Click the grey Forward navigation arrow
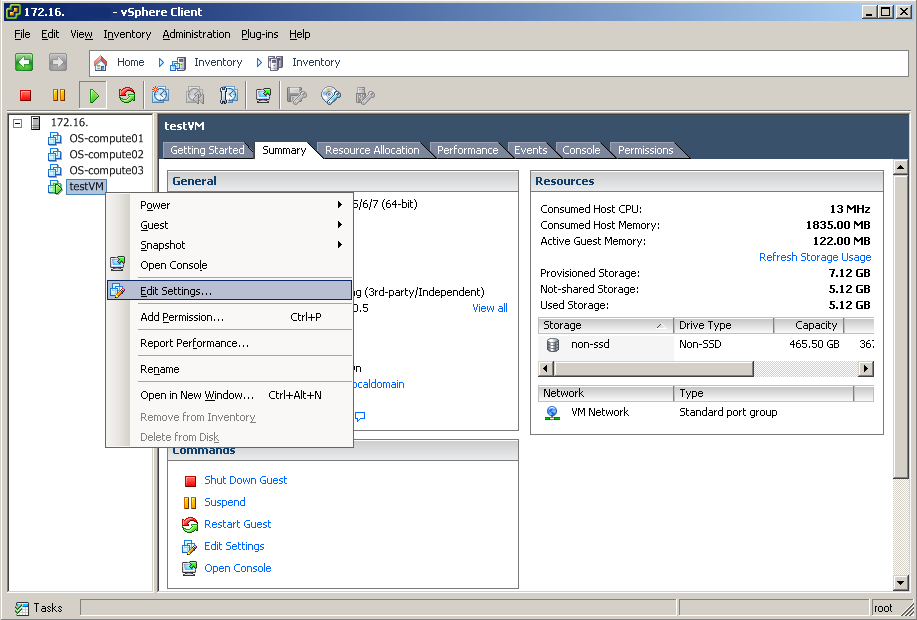 [58, 62]
